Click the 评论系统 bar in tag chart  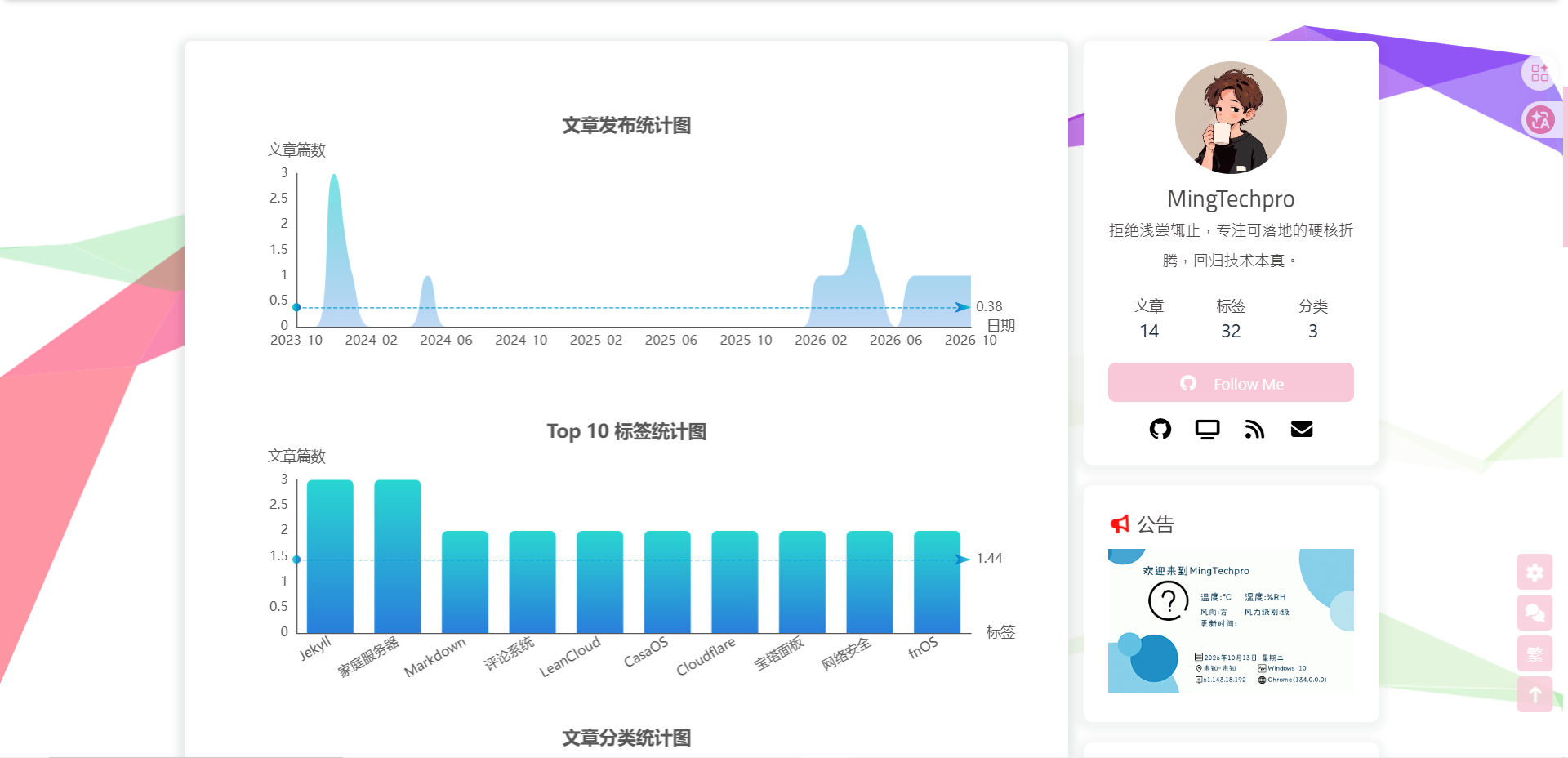pos(532,582)
